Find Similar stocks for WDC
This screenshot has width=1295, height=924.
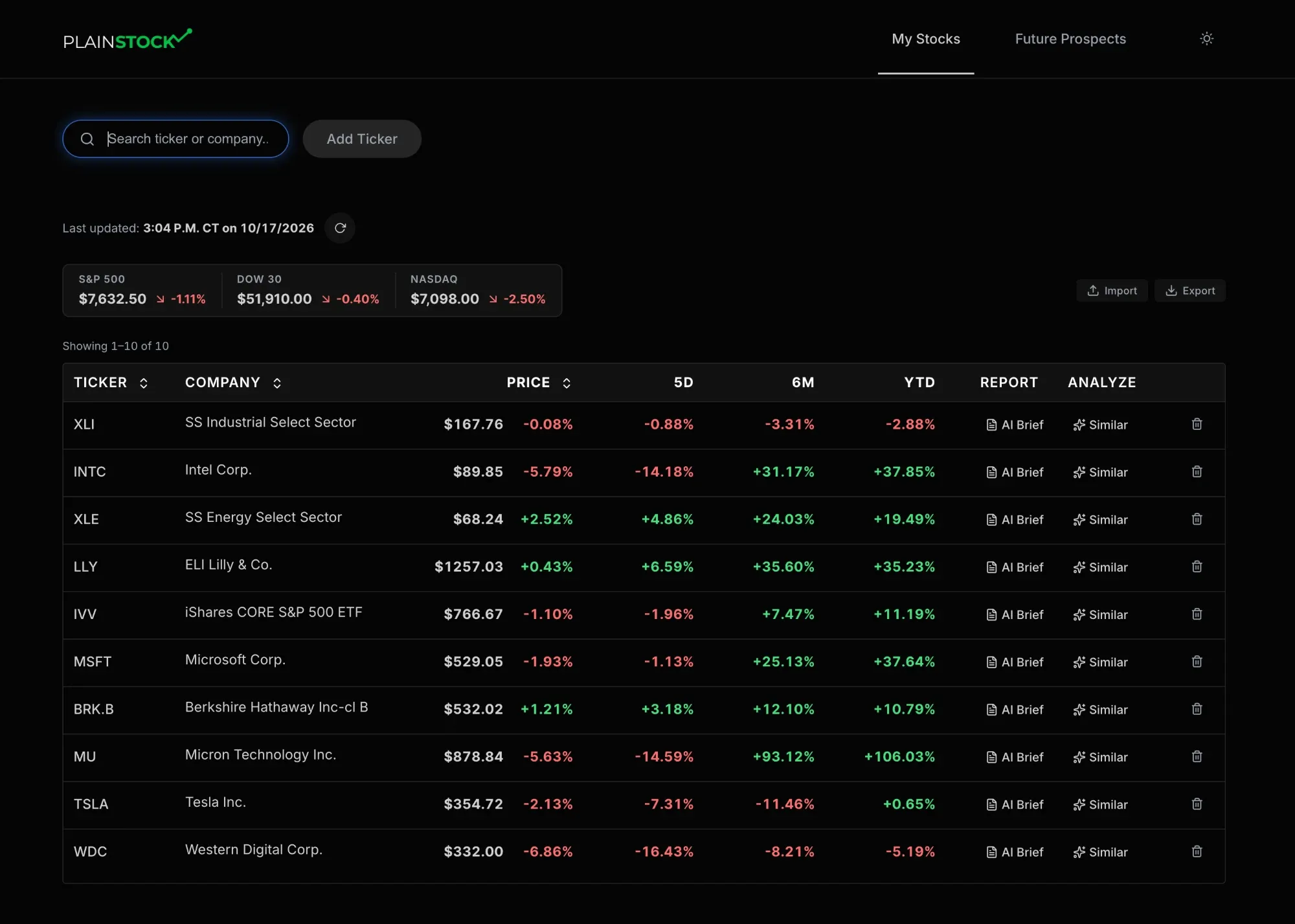(1100, 852)
